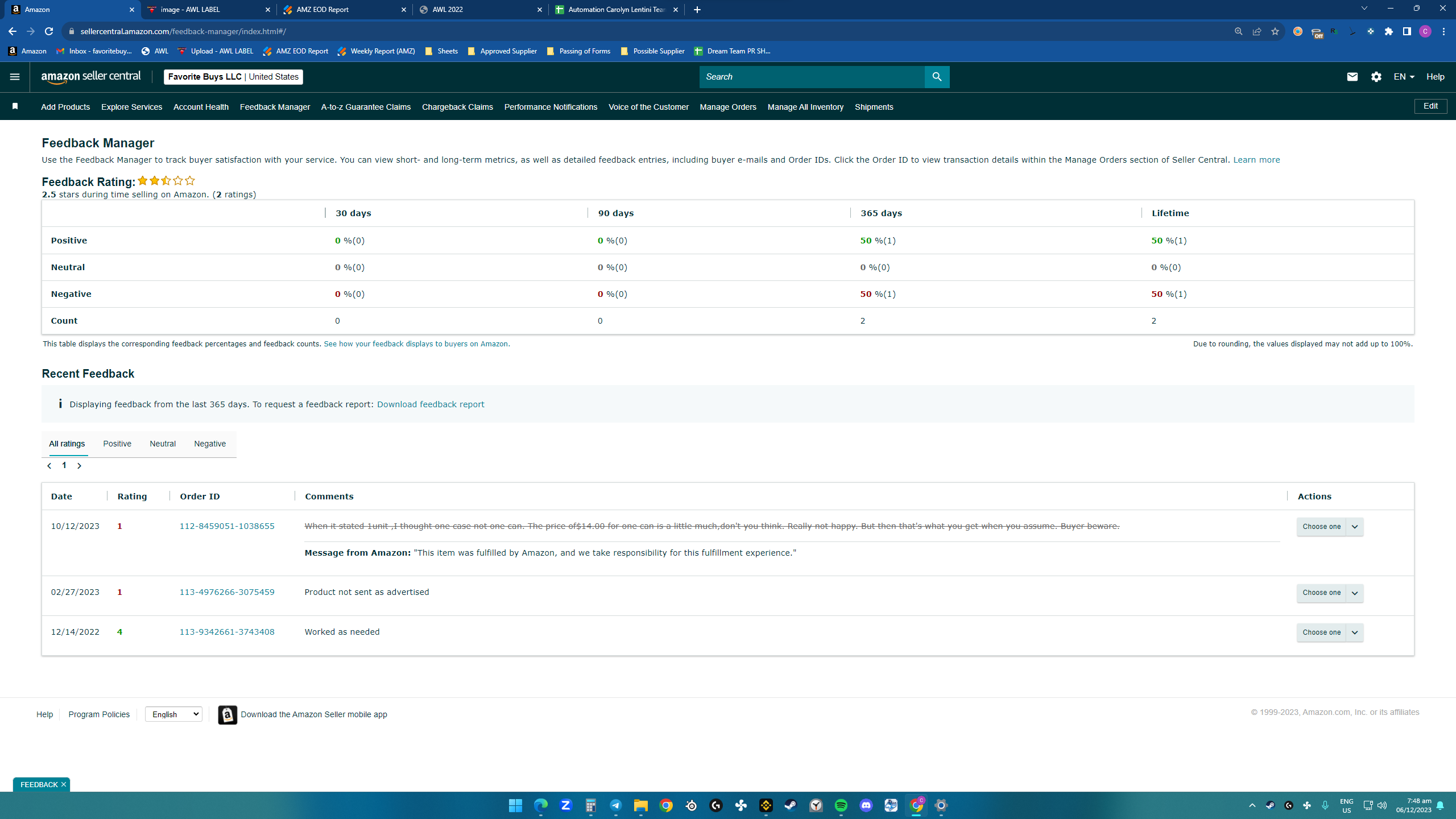This screenshot has width=1456, height=819.
Task: Open Telegram from the taskbar
Action: (x=616, y=805)
